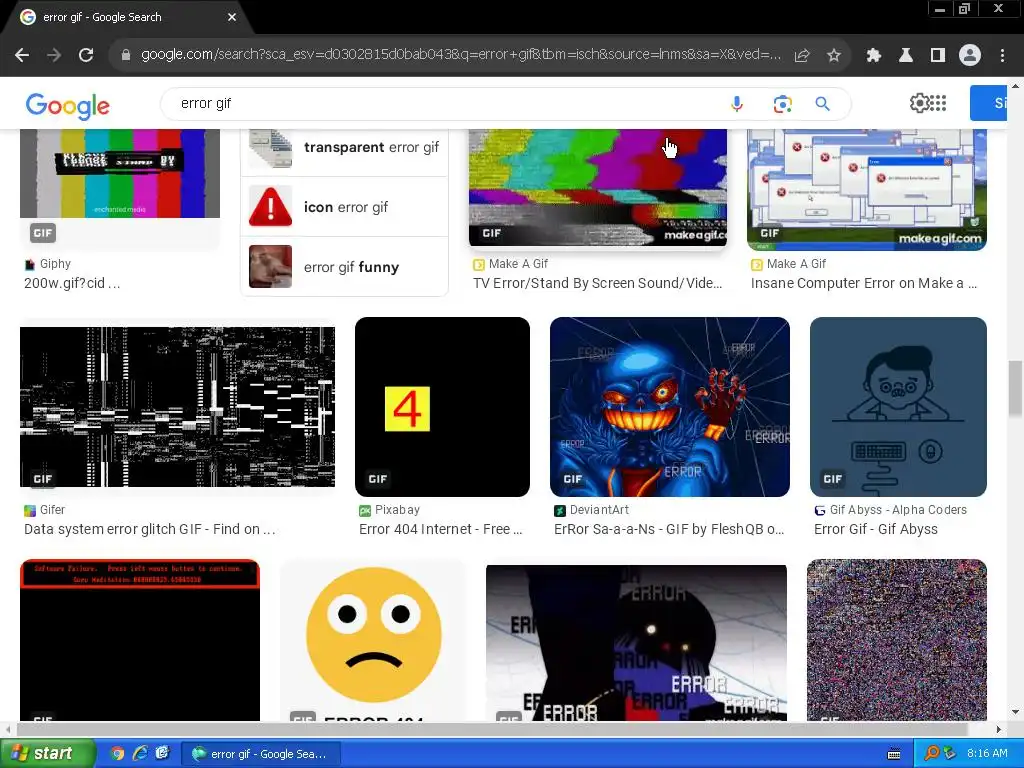Viewport: 1024px width, 768px height.
Task: Open Insane Computer Error on Make a link
Action: [x=863, y=283]
